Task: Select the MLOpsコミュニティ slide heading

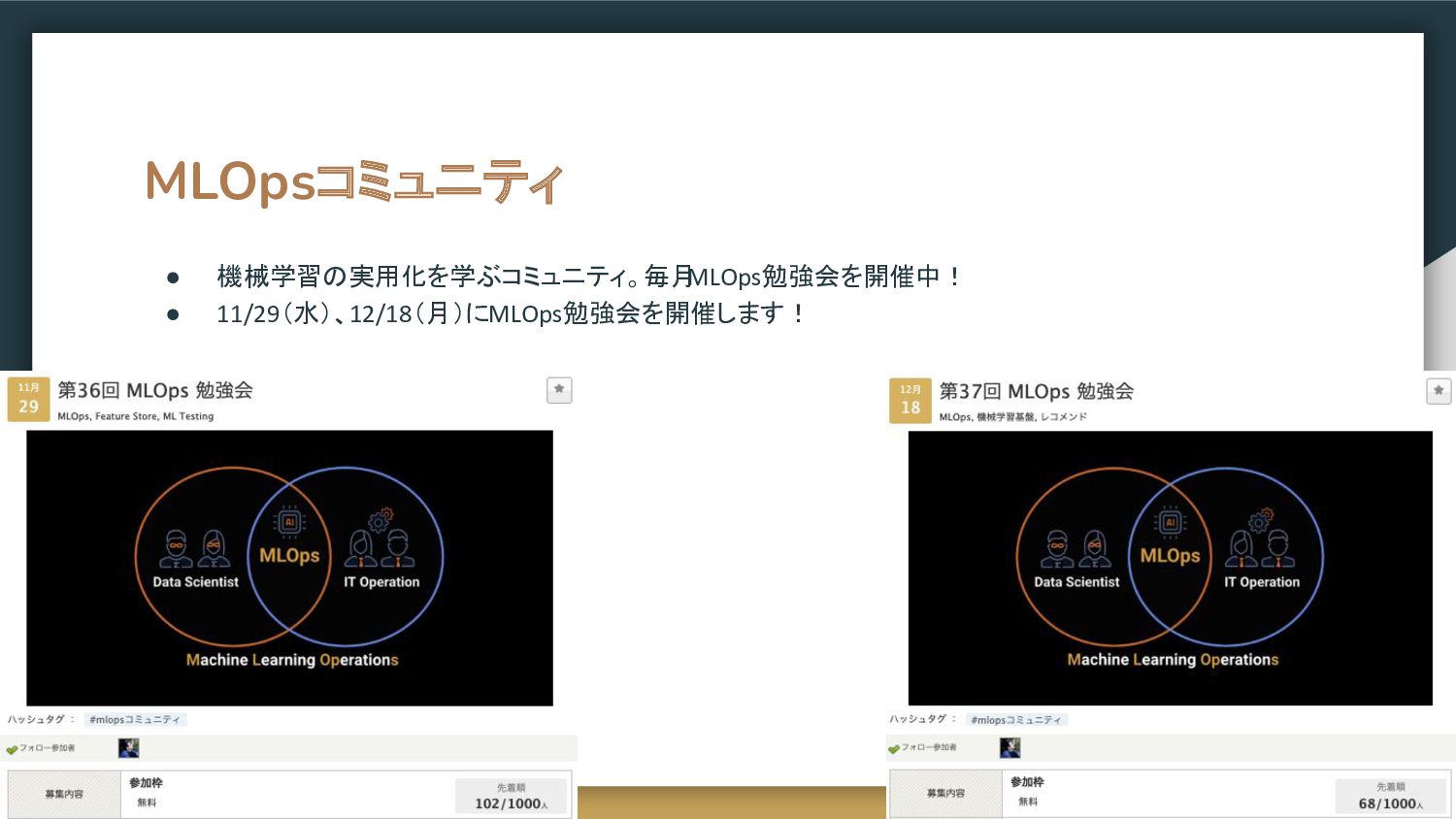Action: pyautogui.click(x=353, y=181)
